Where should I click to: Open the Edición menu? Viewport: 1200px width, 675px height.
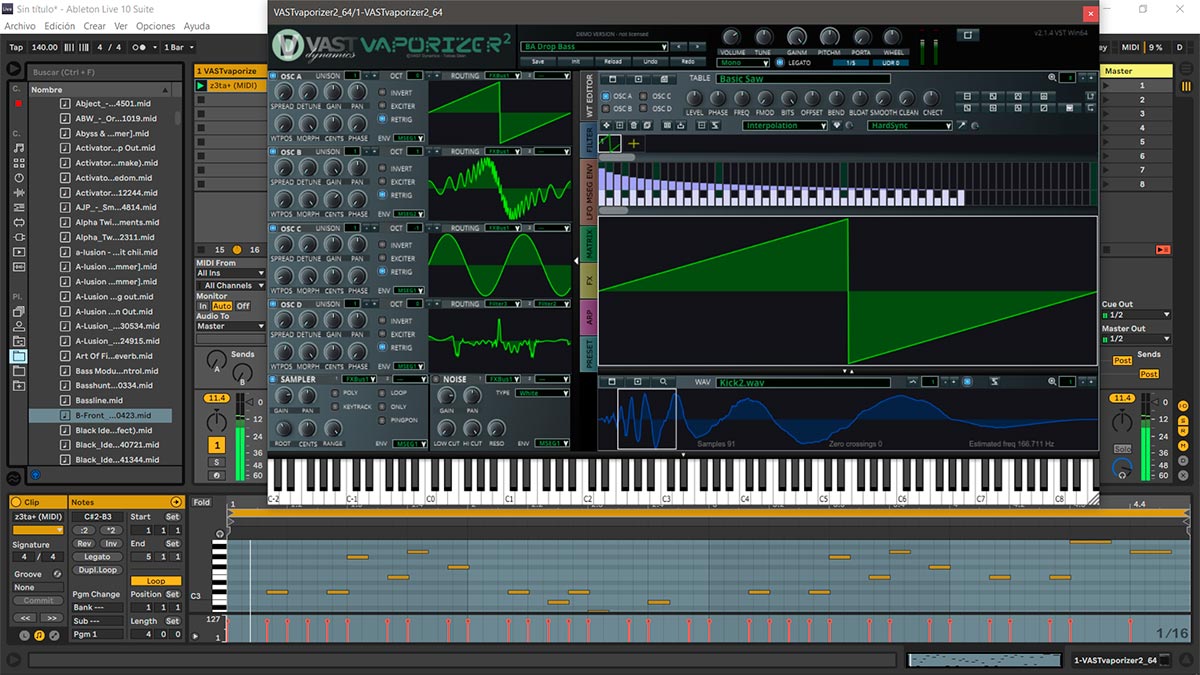click(60, 26)
